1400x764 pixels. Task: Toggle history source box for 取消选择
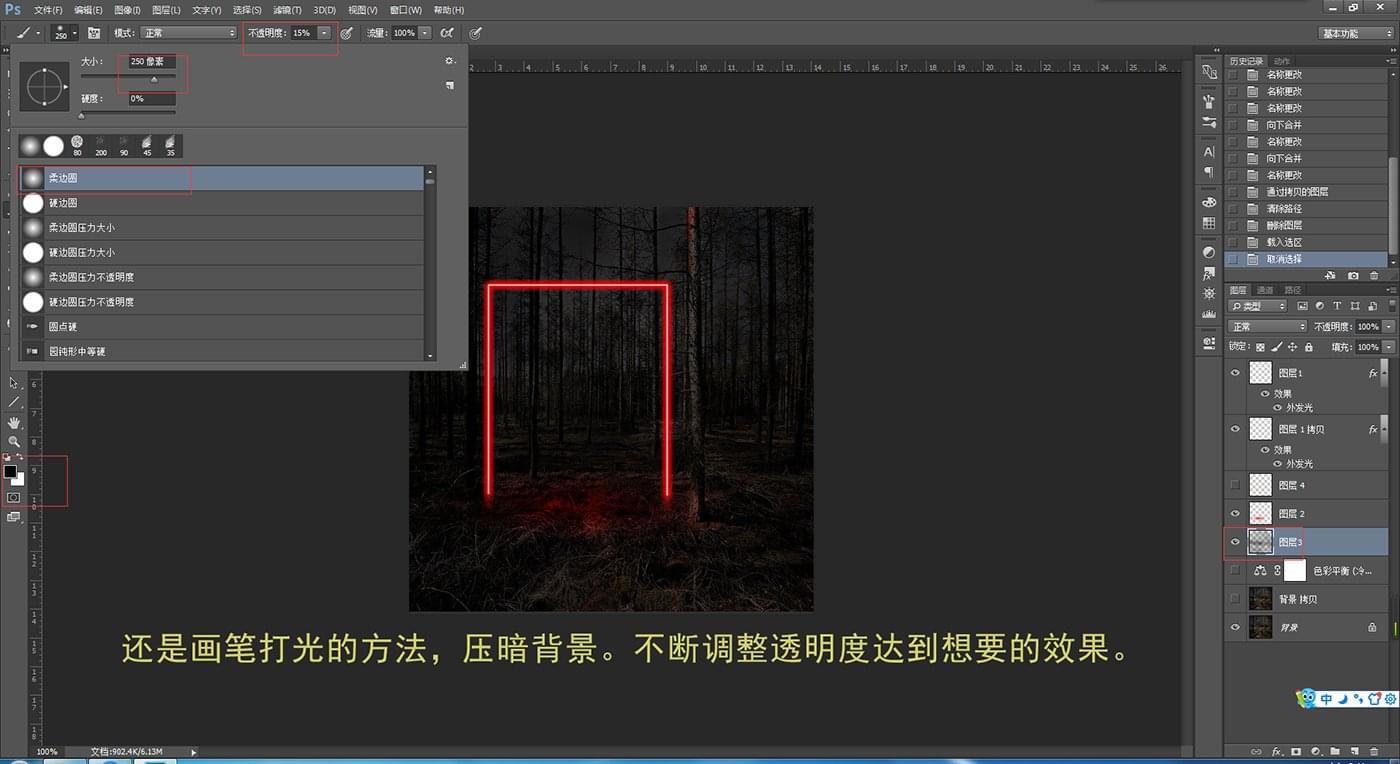click(x=1233, y=259)
